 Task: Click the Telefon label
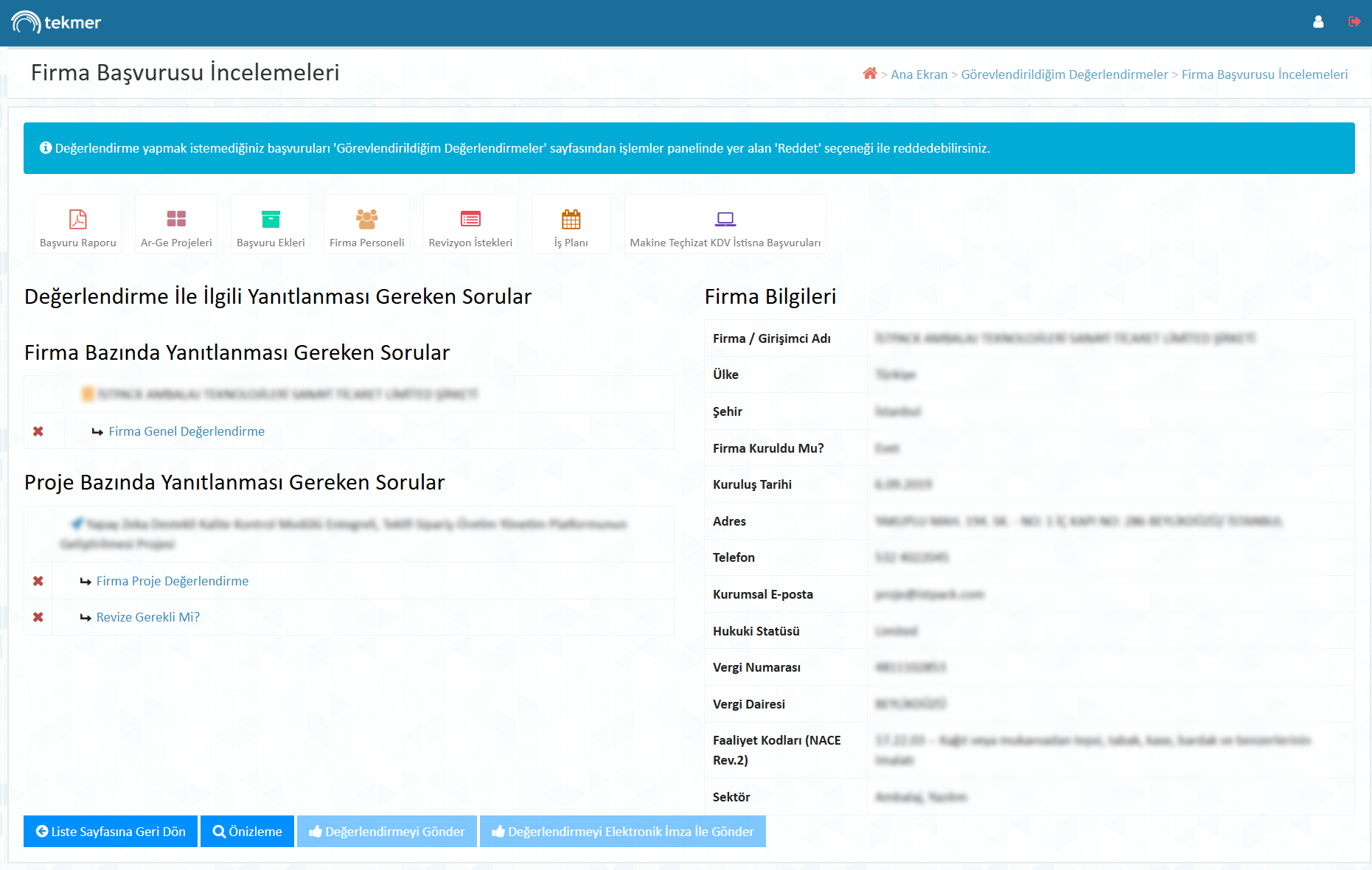click(x=734, y=557)
